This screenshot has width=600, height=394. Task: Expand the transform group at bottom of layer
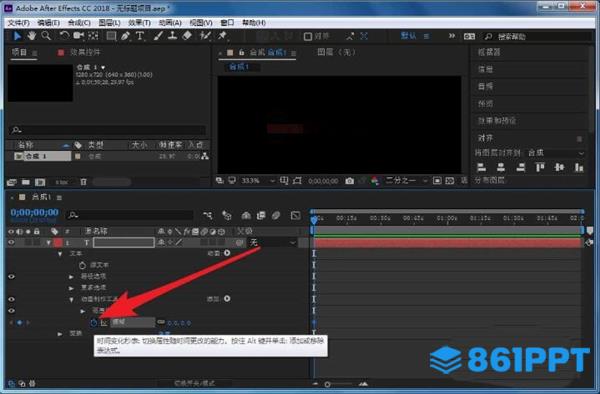(60, 334)
